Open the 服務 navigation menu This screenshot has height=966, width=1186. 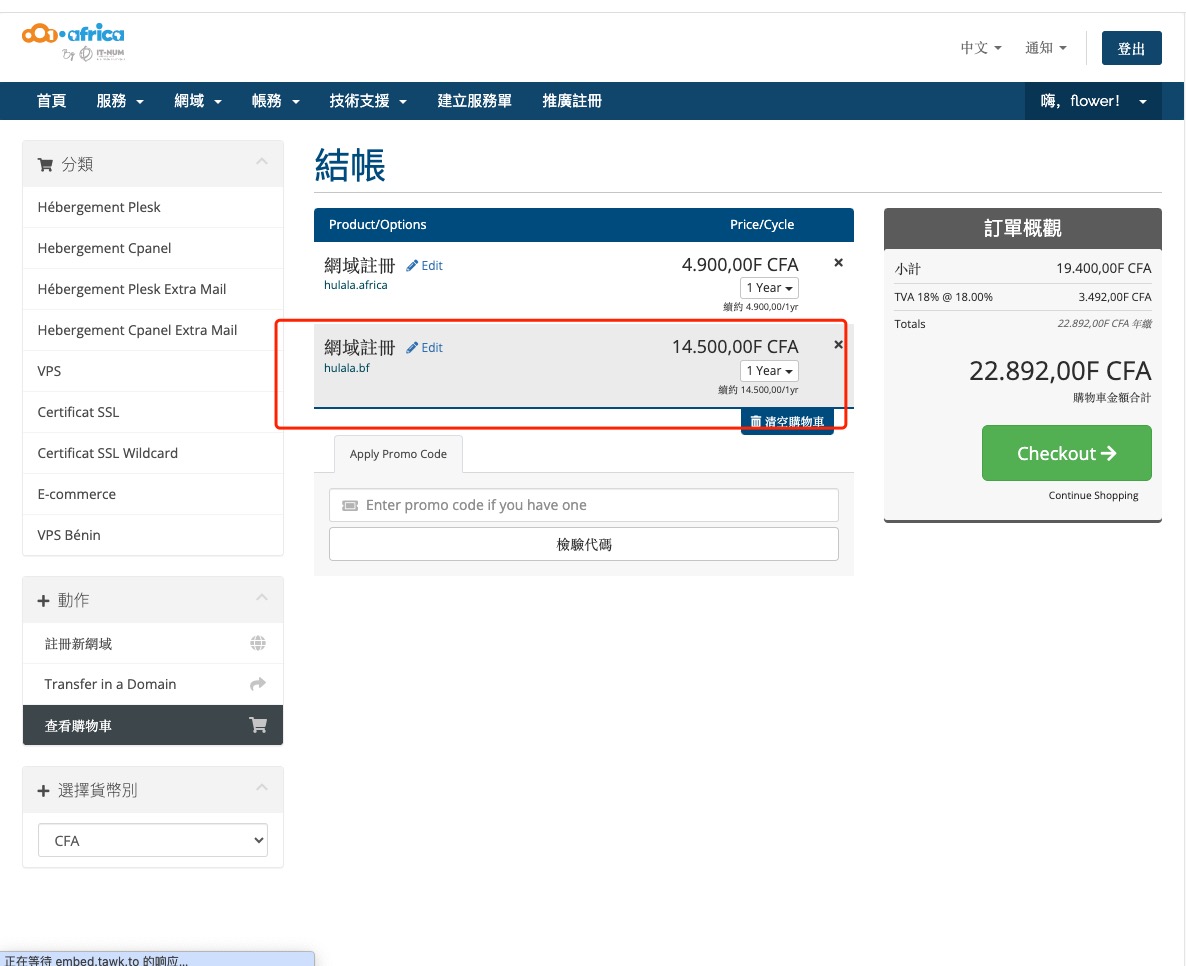(x=120, y=101)
